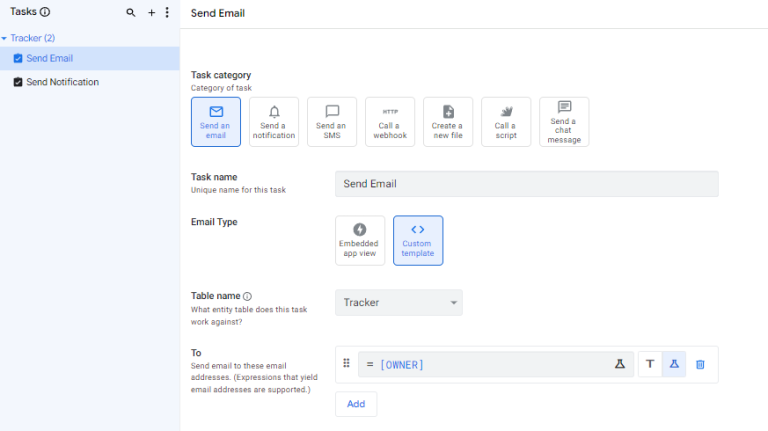Choose Send an SMS task category
This screenshot has height=431, width=768.
tap(332, 122)
